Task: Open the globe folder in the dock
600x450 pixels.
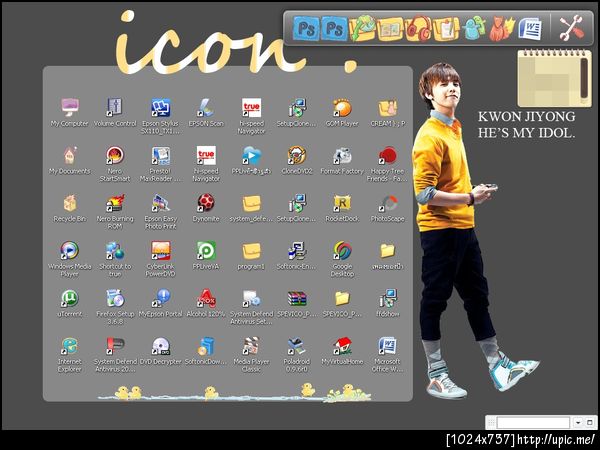Action: [362, 28]
